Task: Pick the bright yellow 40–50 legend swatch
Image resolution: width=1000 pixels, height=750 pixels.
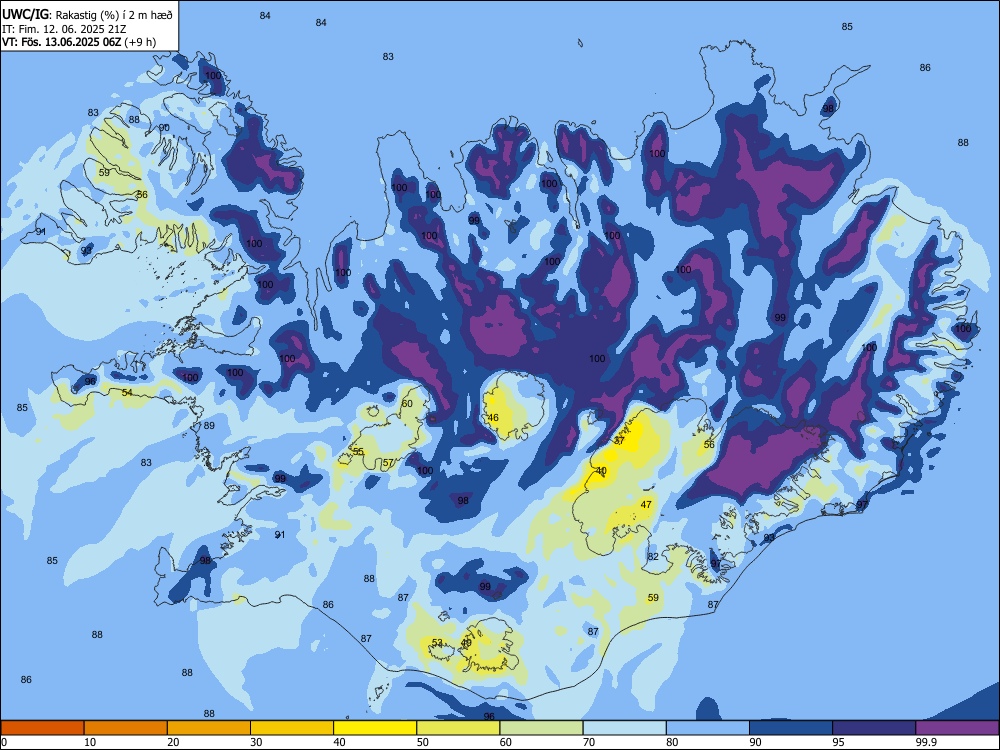Action: (375, 728)
